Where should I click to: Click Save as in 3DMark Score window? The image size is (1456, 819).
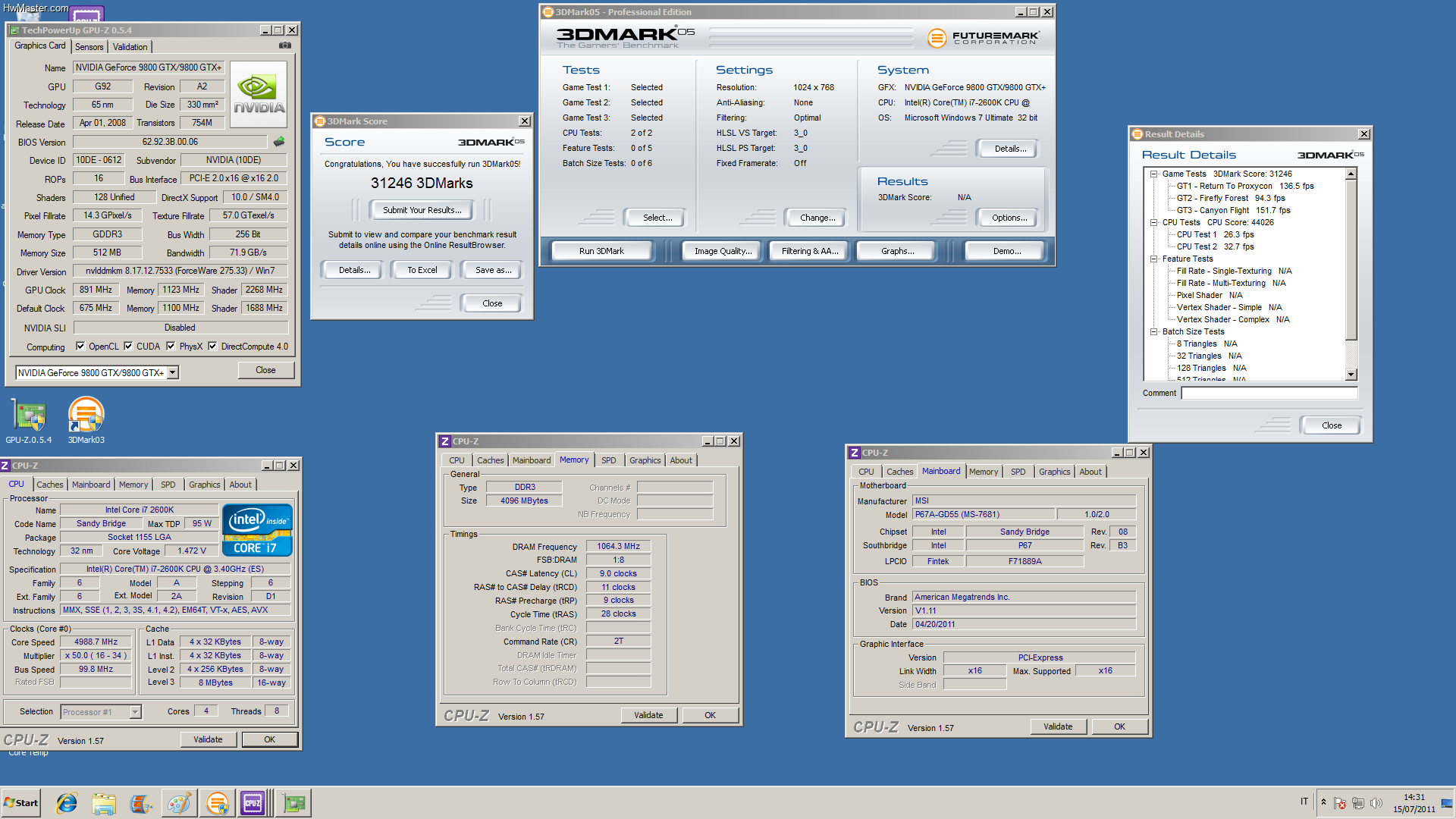pyautogui.click(x=493, y=270)
